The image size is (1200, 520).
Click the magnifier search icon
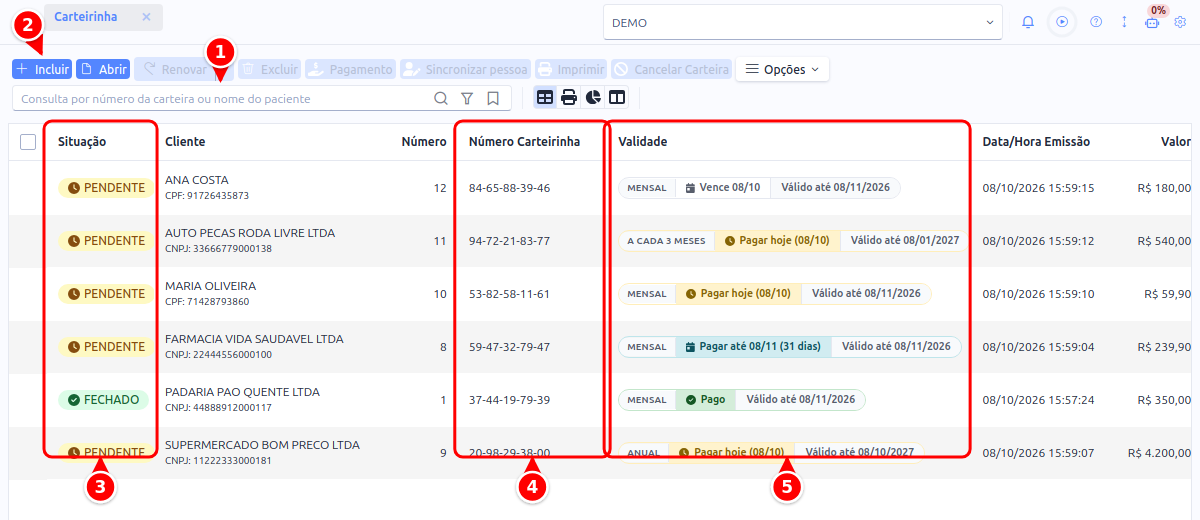[x=441, y=99]
